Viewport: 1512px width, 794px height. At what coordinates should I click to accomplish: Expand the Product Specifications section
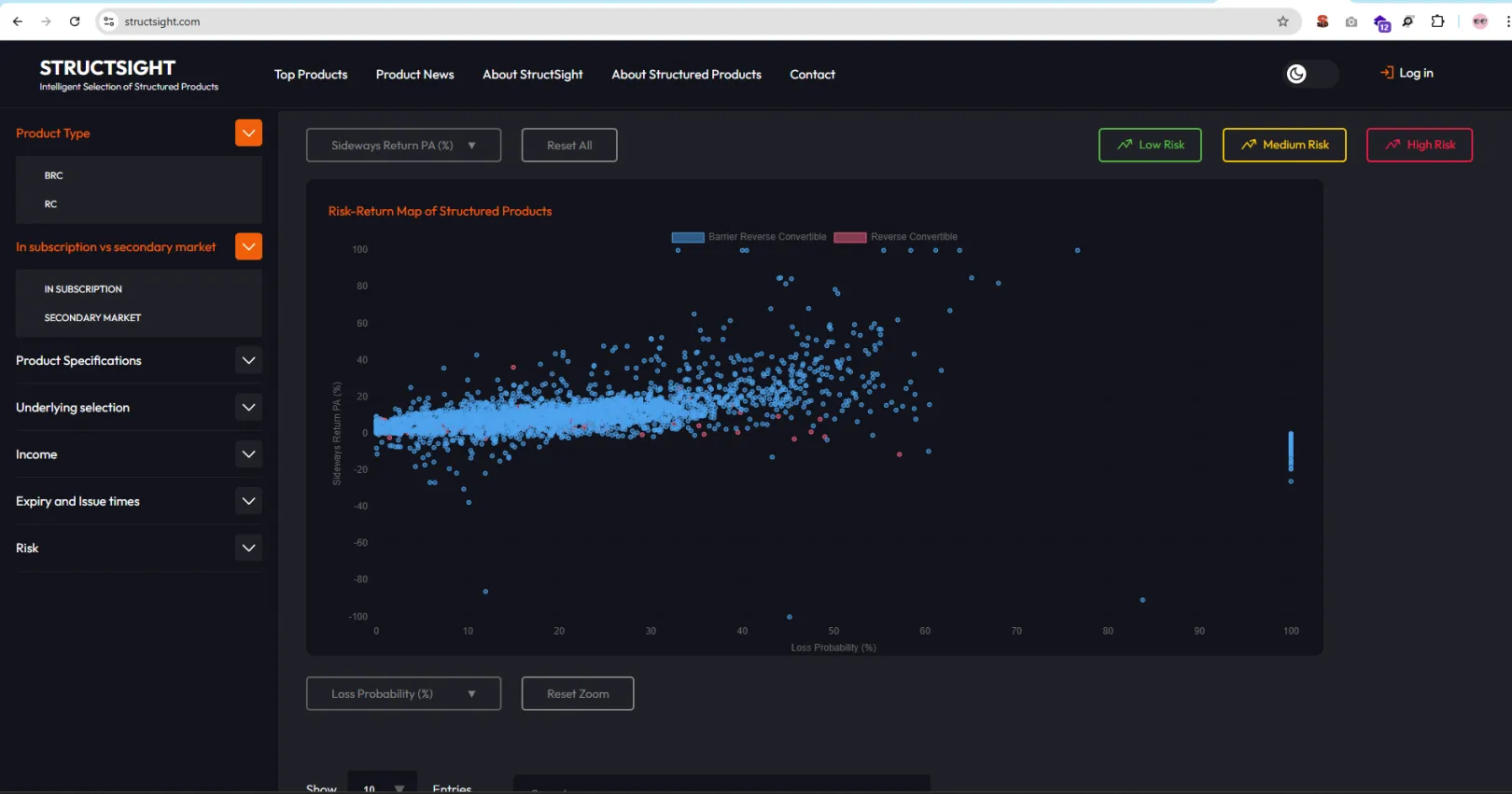click(x=248, y=361)
